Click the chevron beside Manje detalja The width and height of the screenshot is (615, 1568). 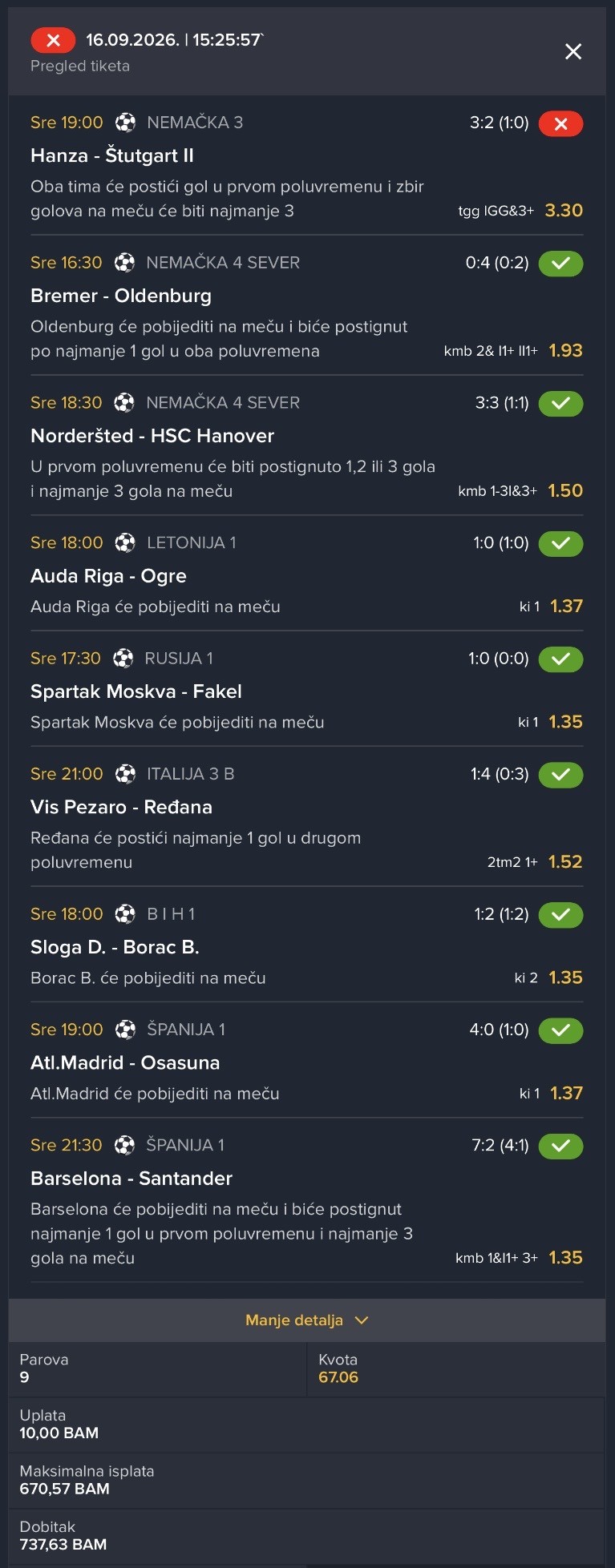(362, 1320)
